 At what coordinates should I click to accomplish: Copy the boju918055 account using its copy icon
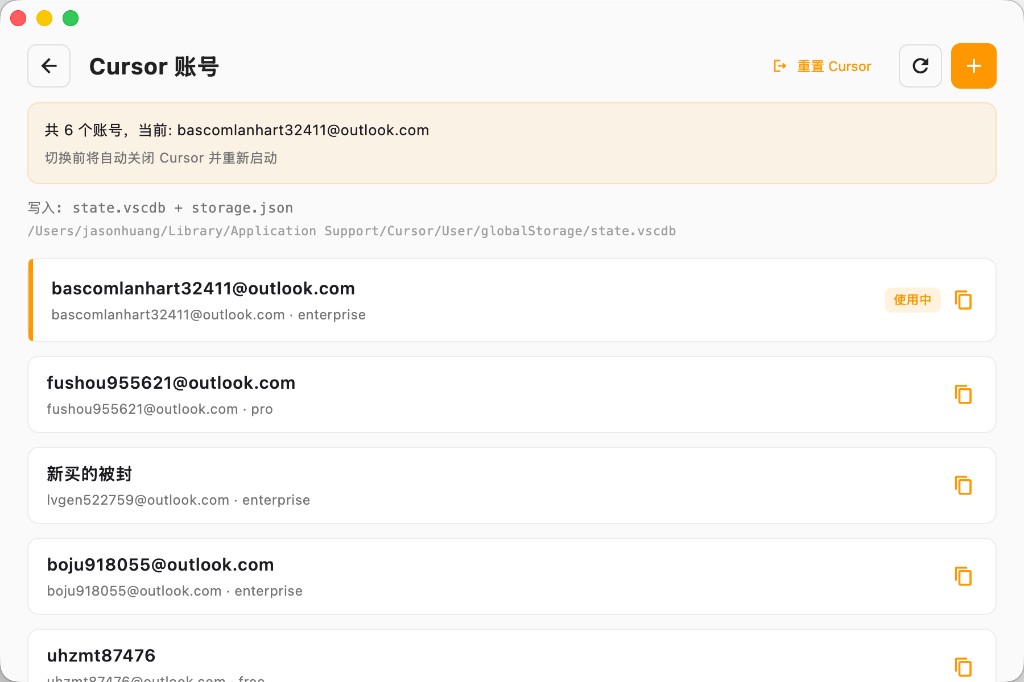tap(963, 576)
